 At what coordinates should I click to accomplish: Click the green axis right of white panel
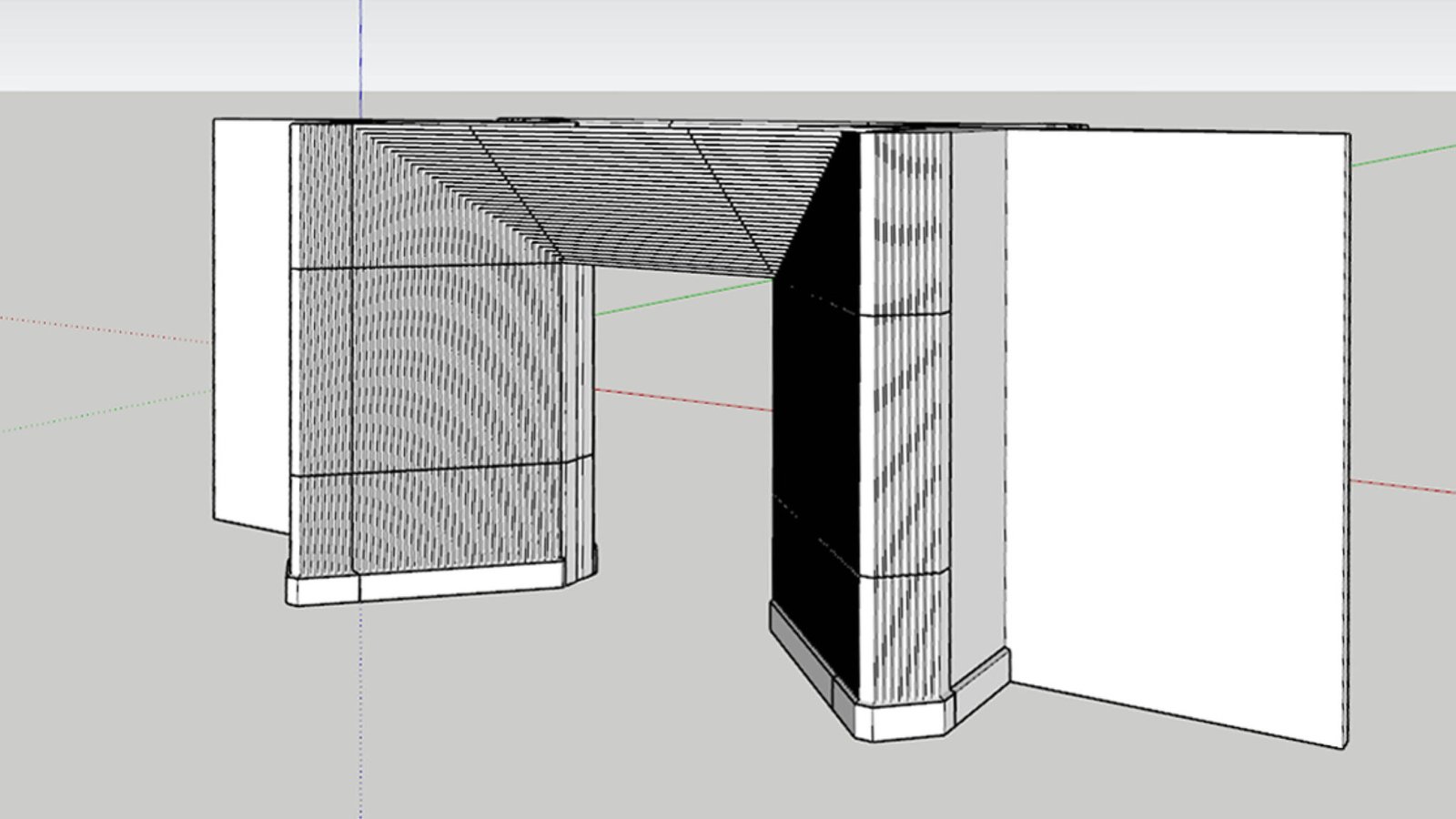pyautogui.click(x=1401, y=156)
